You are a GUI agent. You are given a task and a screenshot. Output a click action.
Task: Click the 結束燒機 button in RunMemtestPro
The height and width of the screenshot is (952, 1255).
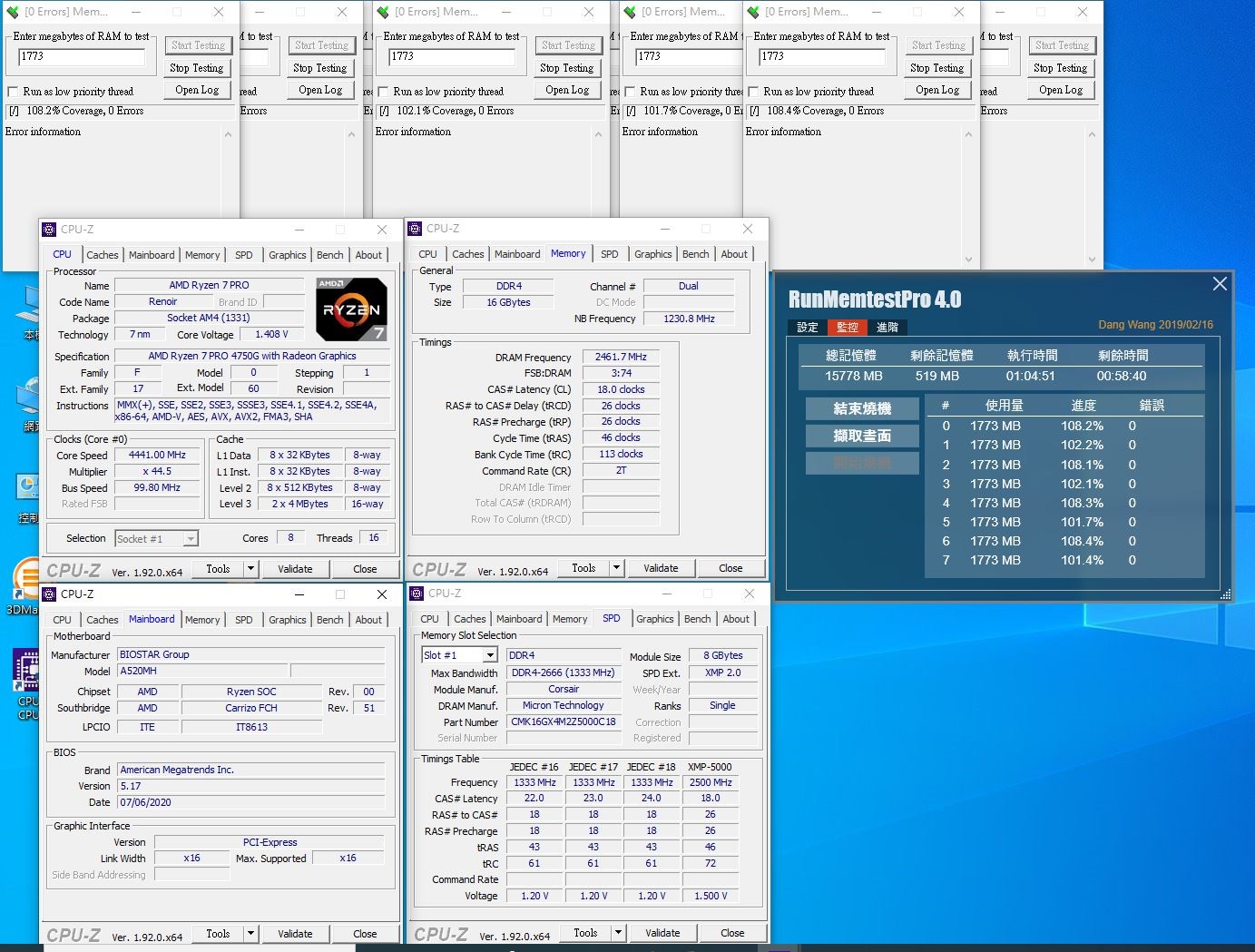pyautogui.click(x=862, y=409)
